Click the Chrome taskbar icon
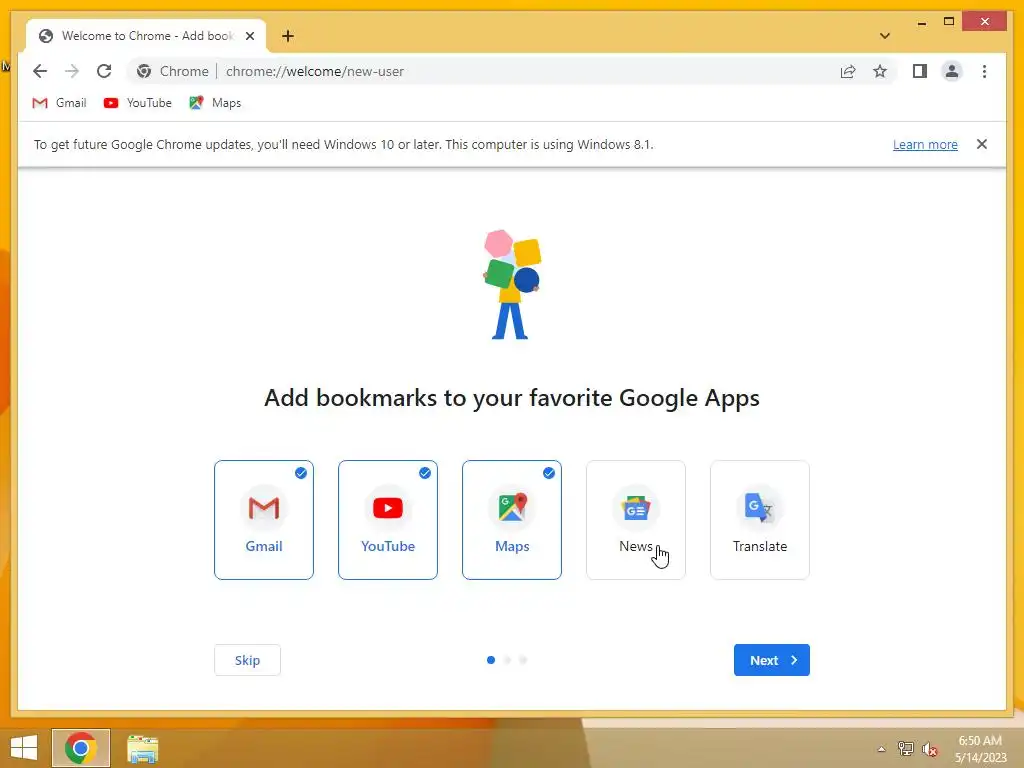This screenshot has width=1024, height=768. 81,748
